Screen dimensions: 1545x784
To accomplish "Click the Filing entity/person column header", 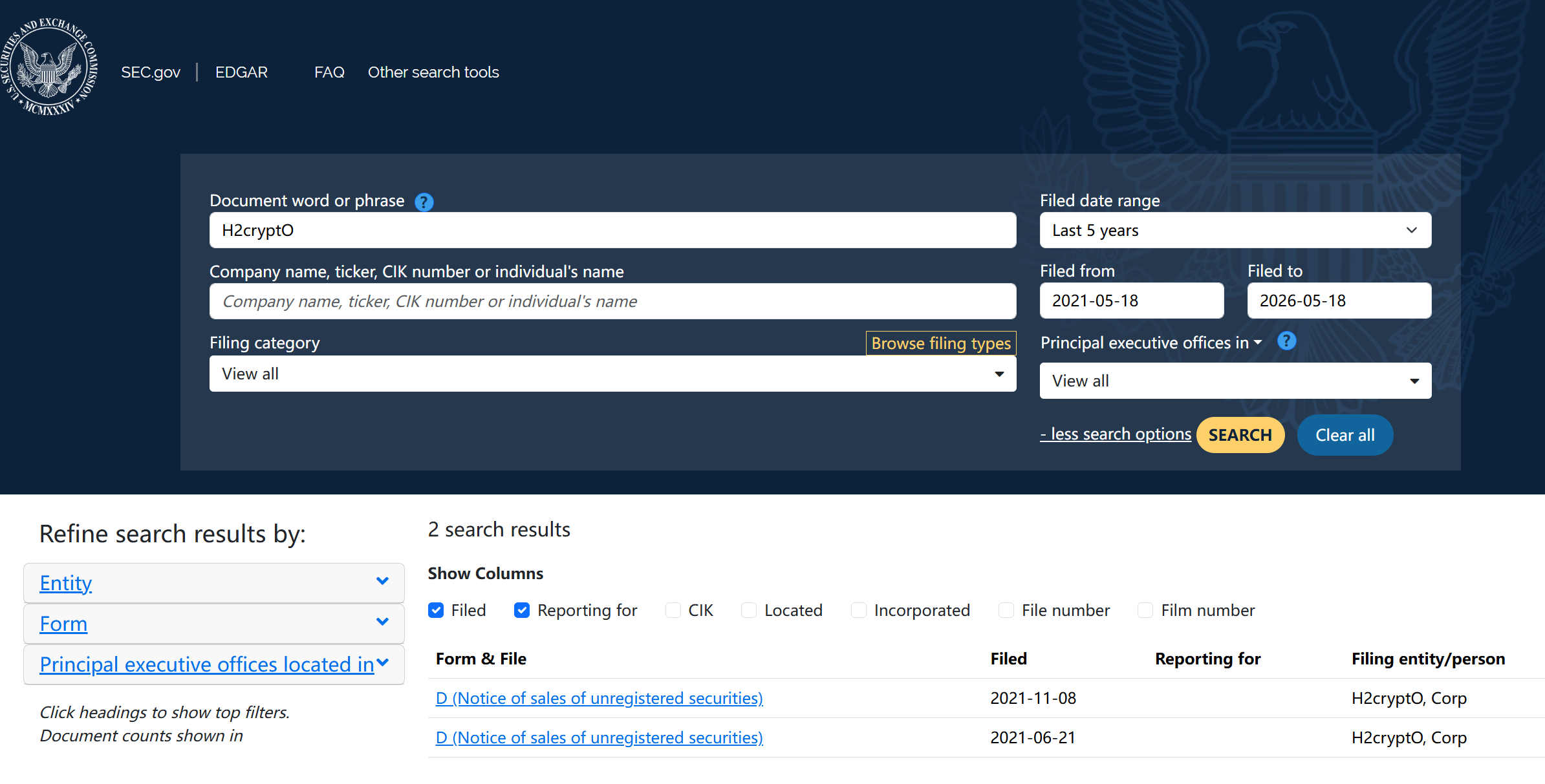I will tap(1428, 659).
